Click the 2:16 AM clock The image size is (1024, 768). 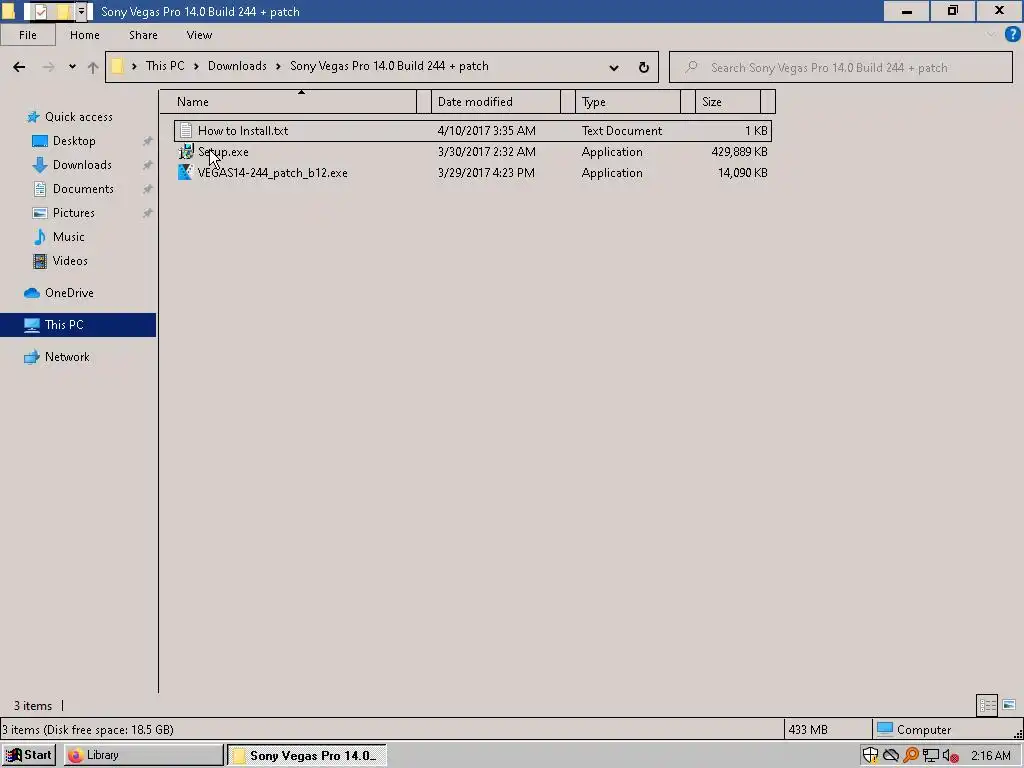click(x=990, y=756)
